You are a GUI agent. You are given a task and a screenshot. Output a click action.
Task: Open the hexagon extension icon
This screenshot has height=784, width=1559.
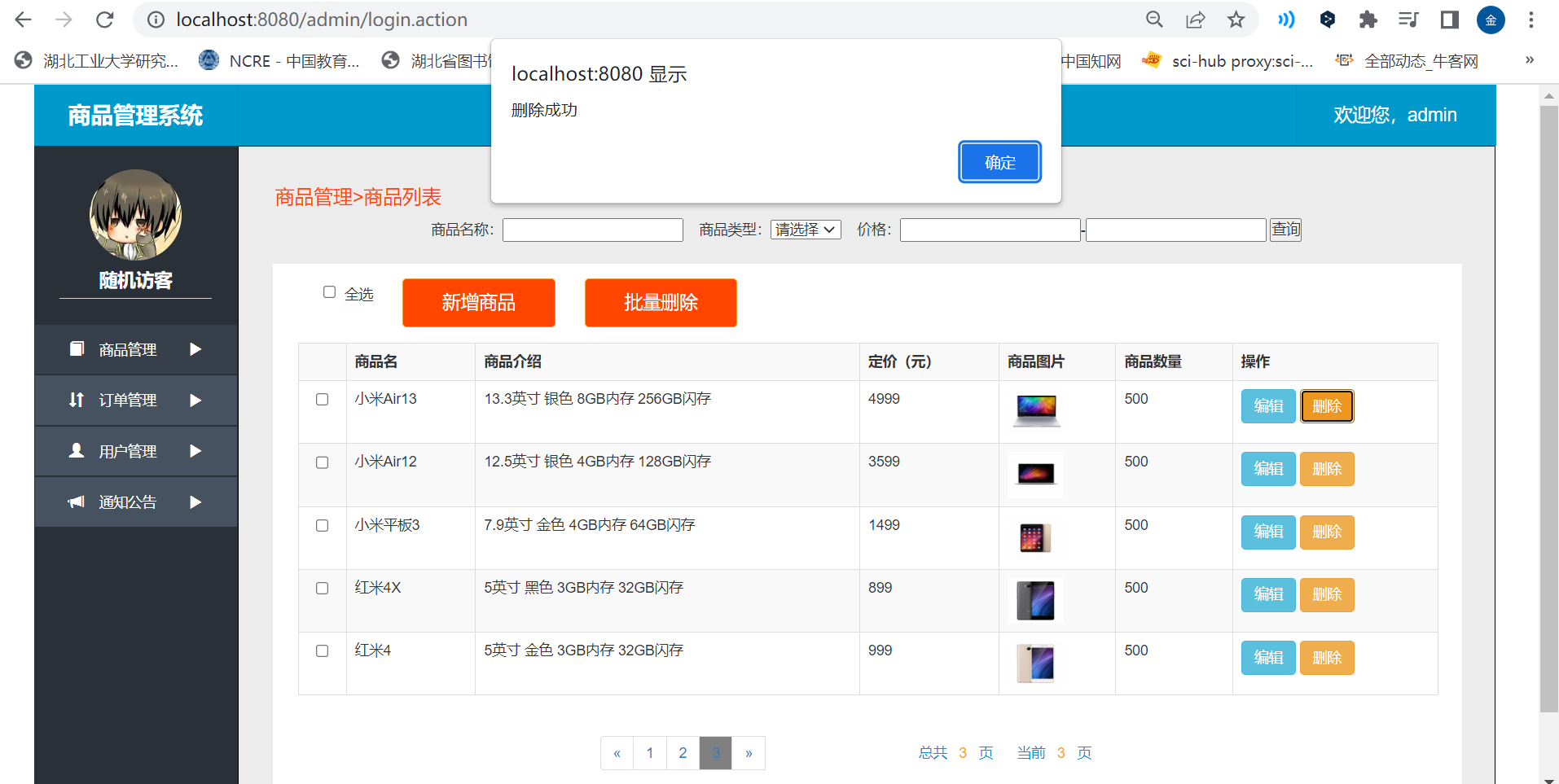coord(1328,20)
